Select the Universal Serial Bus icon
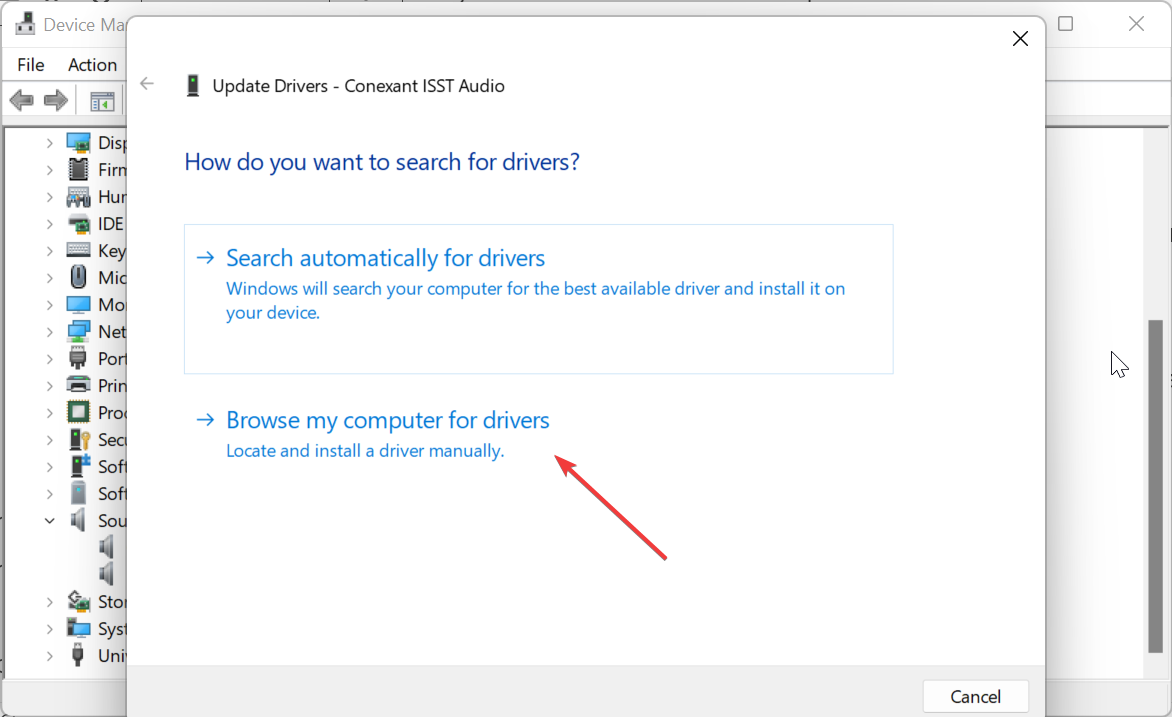 point(78,655)
